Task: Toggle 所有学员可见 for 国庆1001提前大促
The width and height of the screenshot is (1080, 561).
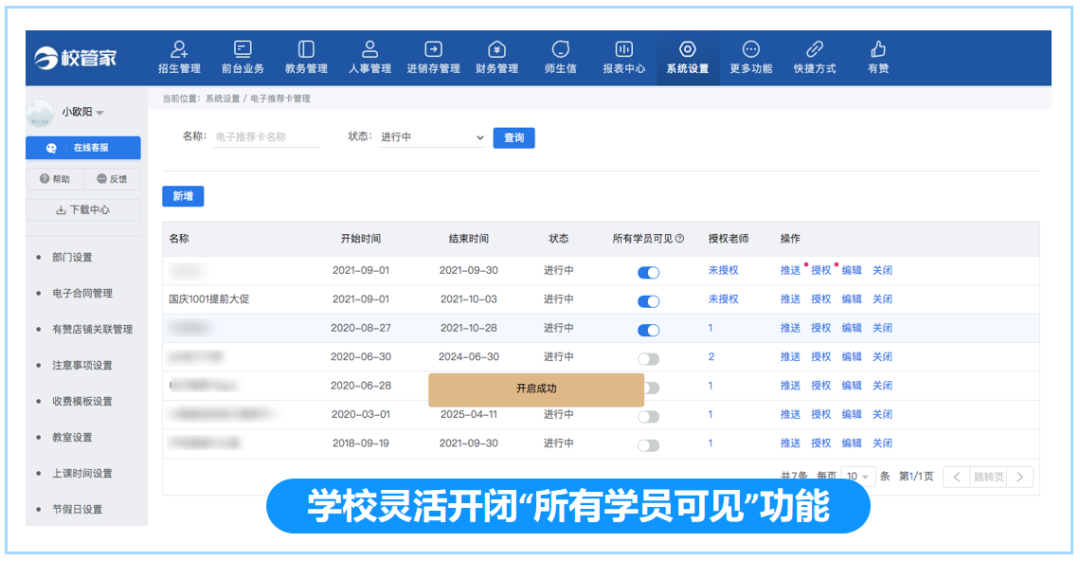Action: pos(648,301)
